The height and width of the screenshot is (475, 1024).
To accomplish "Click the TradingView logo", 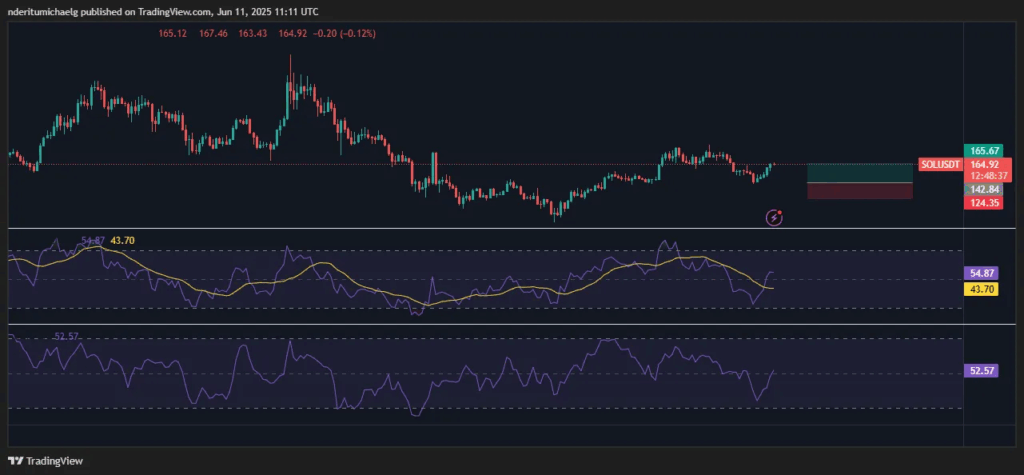I will click(46, 461).
